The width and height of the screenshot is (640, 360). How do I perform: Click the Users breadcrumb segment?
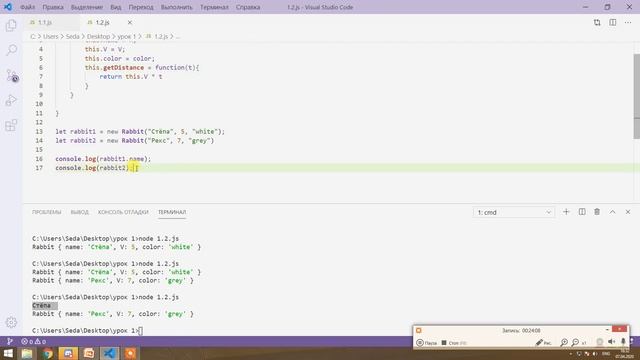pyautogui.click(x=51, y=37)
